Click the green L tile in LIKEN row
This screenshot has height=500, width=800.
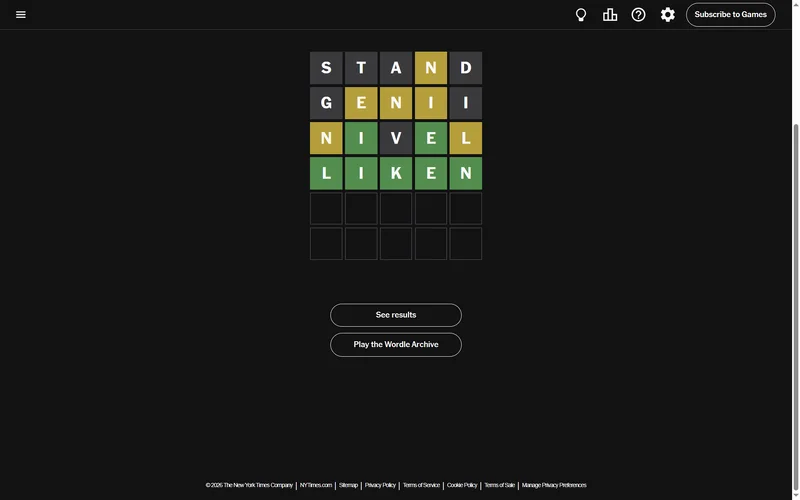pyautogui.click(x=326, y=173)
